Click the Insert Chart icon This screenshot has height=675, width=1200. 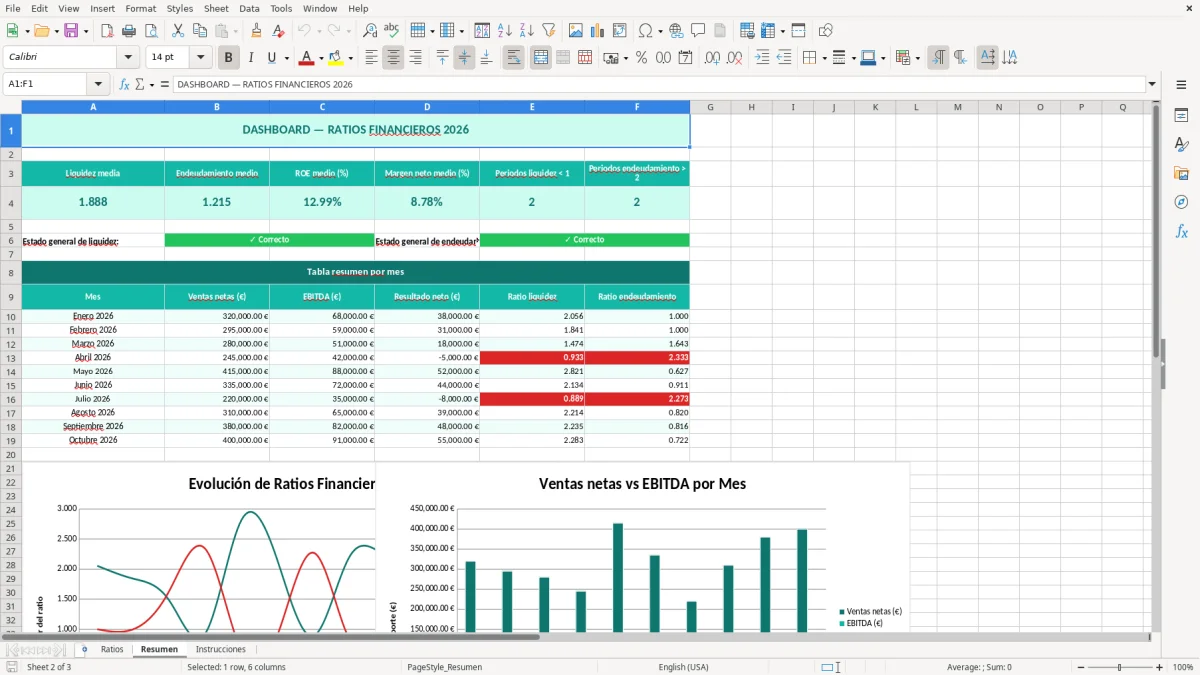tap(597, 31)
